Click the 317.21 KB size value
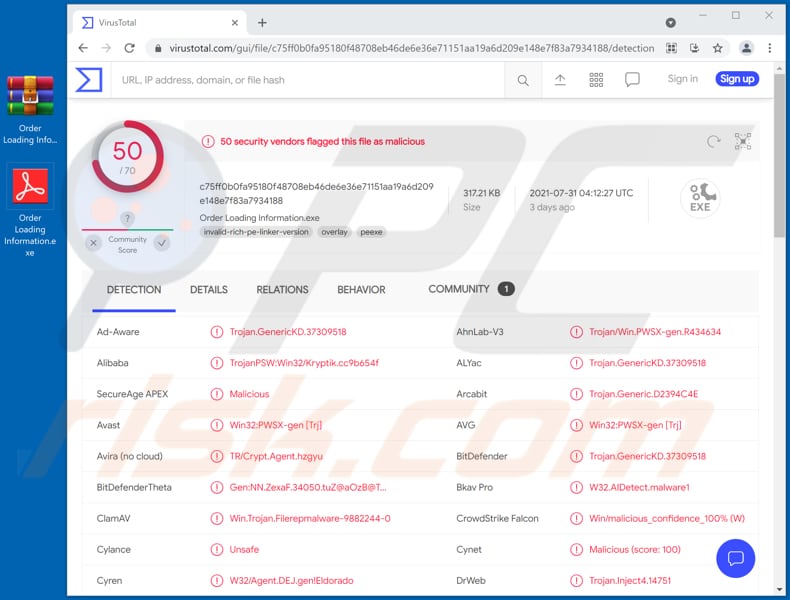The height and width of the screenshot is (600, 790). tap(482, 193)
